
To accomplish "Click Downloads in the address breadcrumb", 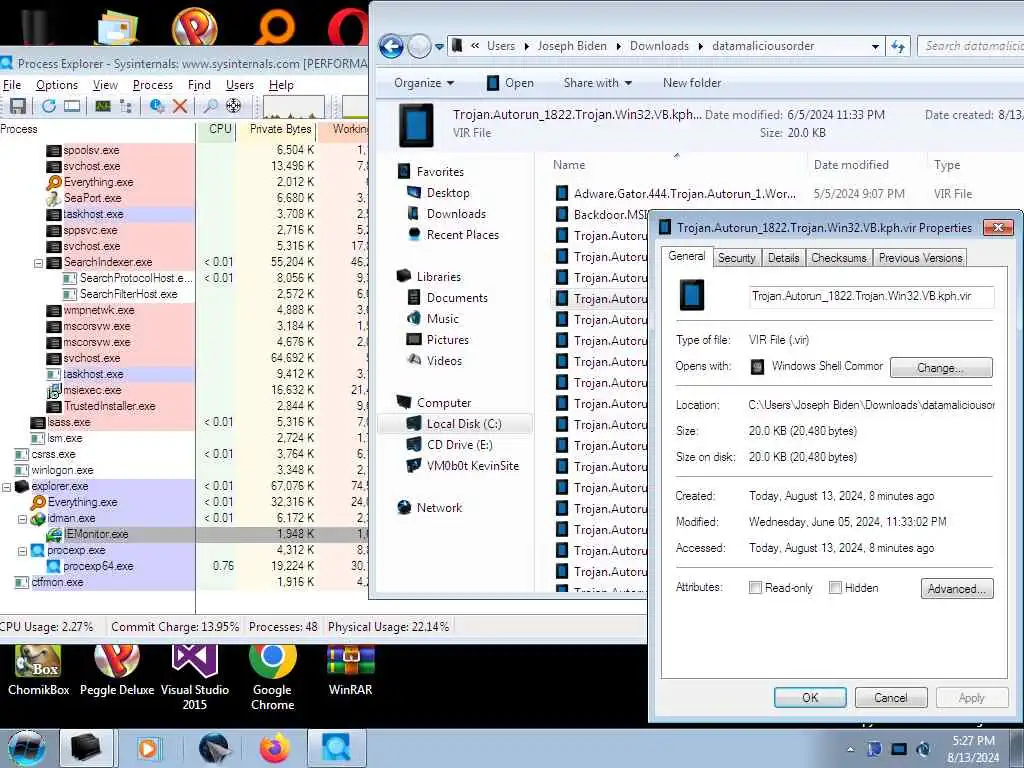I will pos(659,46).
